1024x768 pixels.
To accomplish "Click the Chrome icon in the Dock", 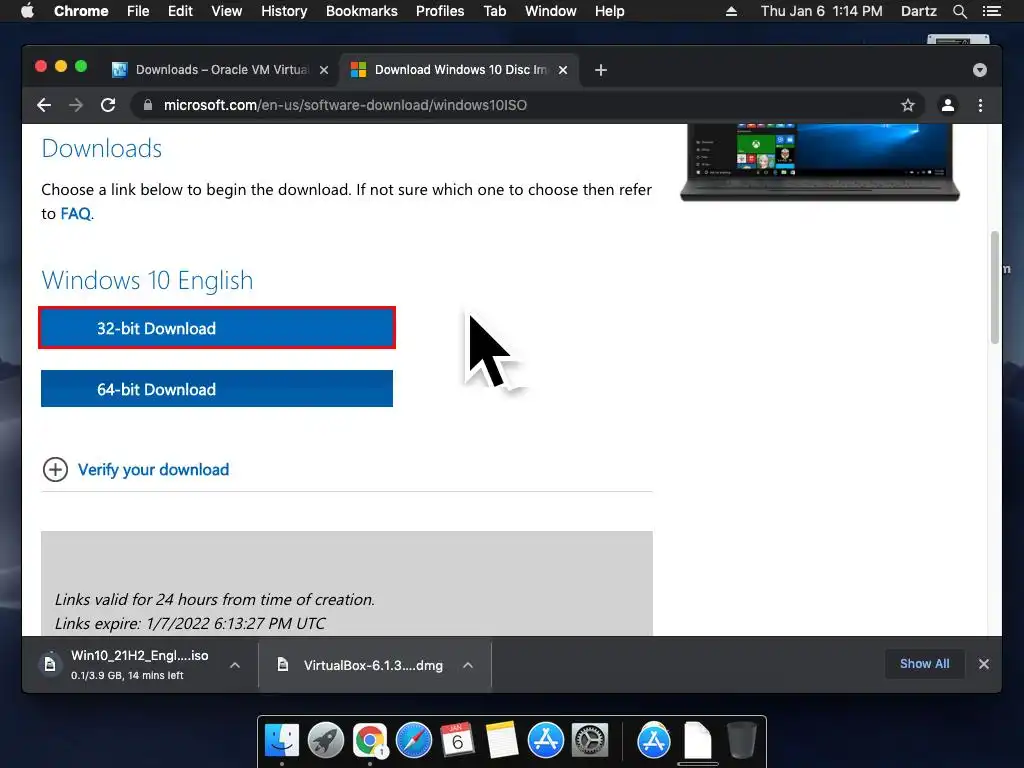I will coord(370,741).
